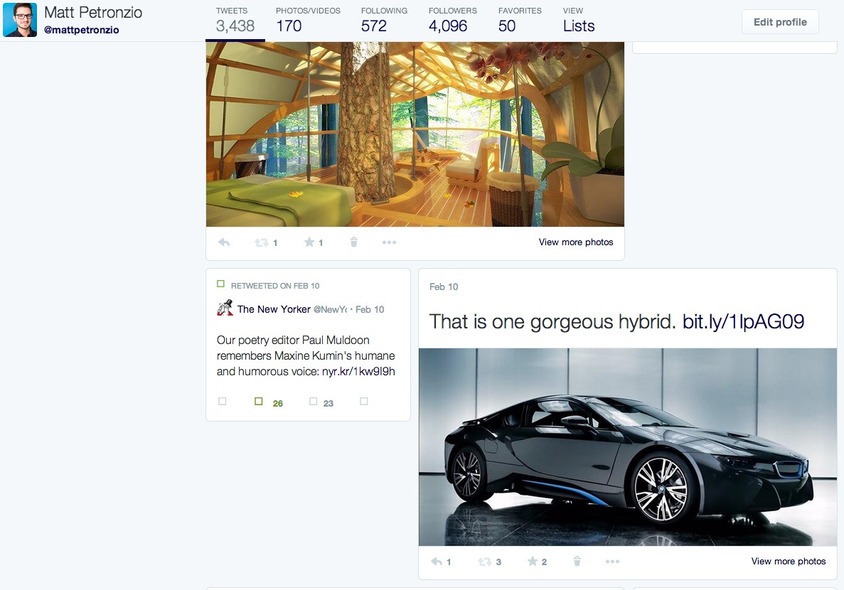Click the reply icon on The New Yorker tweet
Screen dimensions: 844x590
(222, 402)
